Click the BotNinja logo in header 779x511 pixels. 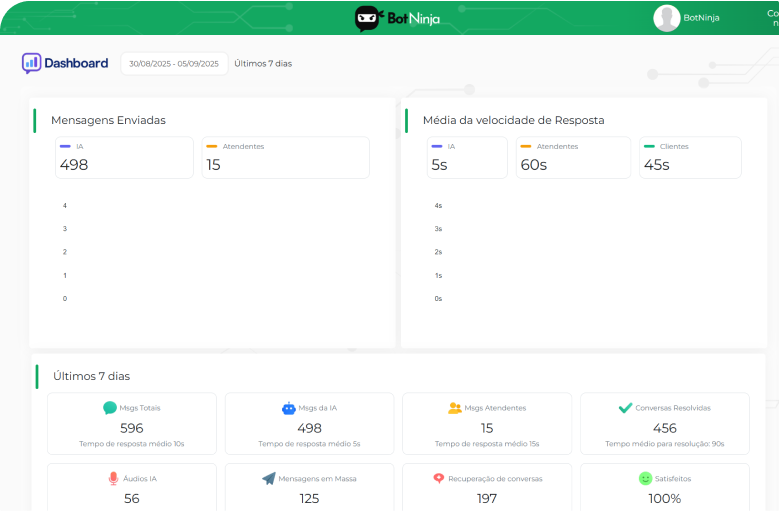pyautogui.click(x=397, y=18)
